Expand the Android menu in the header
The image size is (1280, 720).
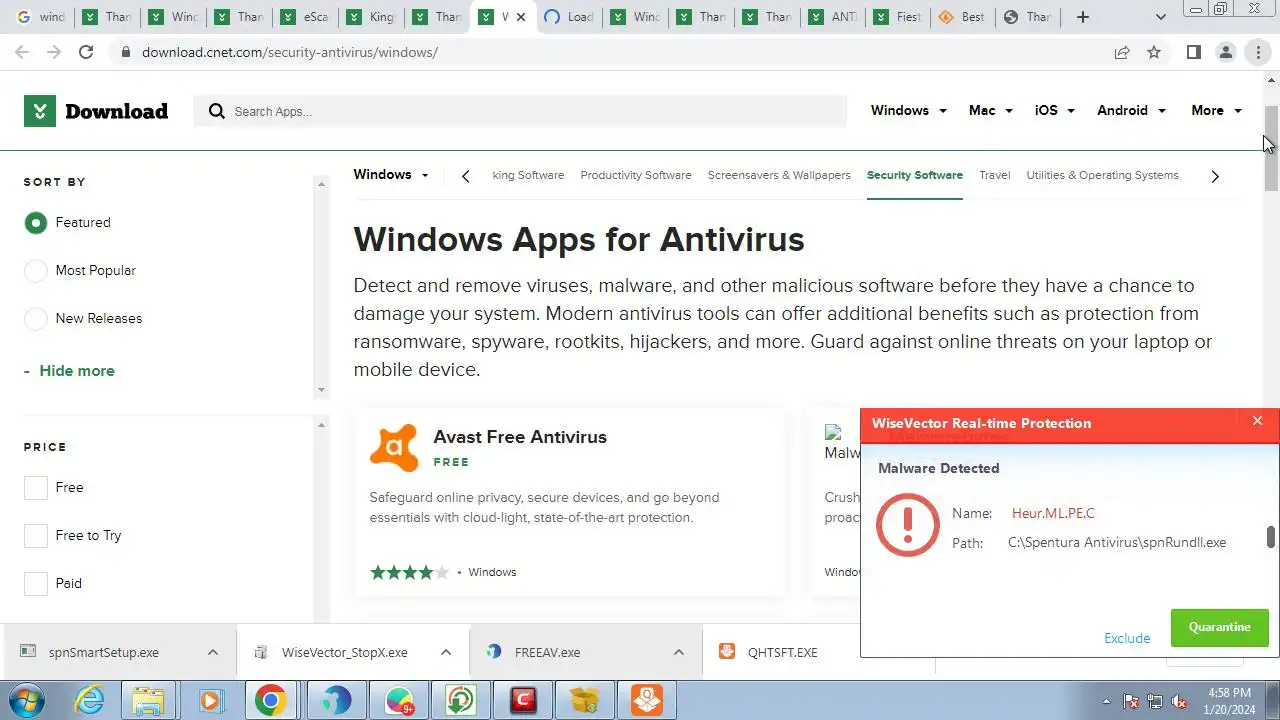point(1131,111)
